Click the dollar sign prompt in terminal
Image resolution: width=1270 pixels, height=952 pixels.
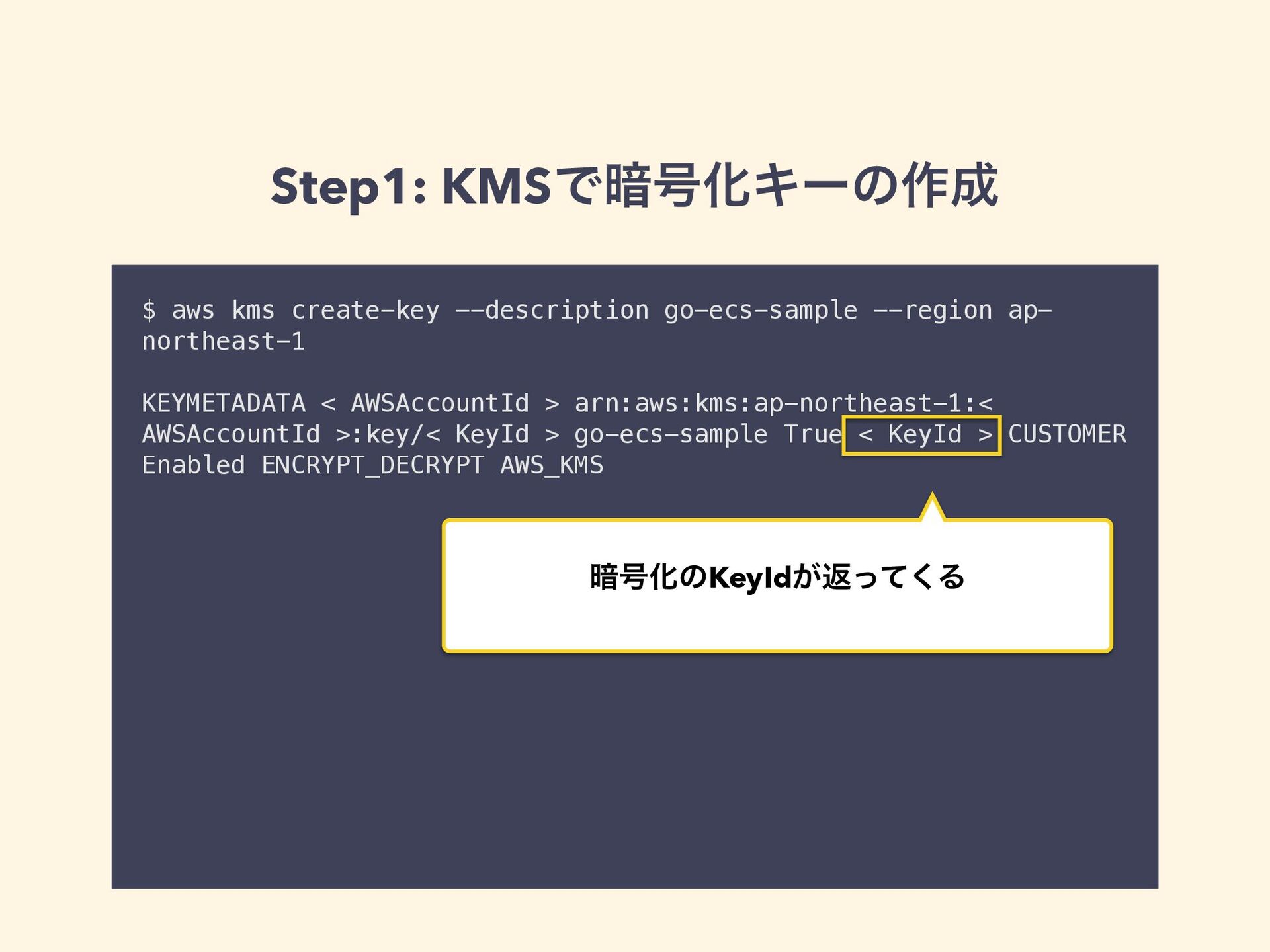[x=149, y=310]
